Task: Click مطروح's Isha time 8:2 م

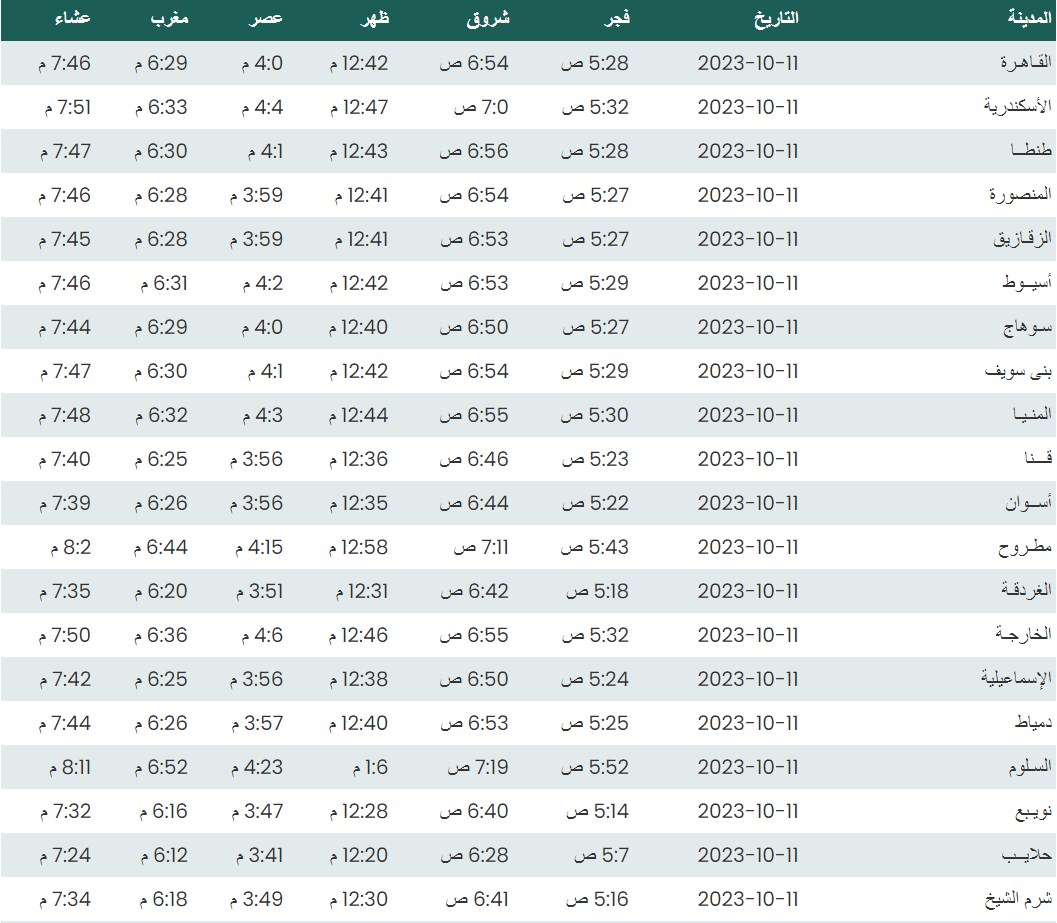Action: (x=70, y=548)
